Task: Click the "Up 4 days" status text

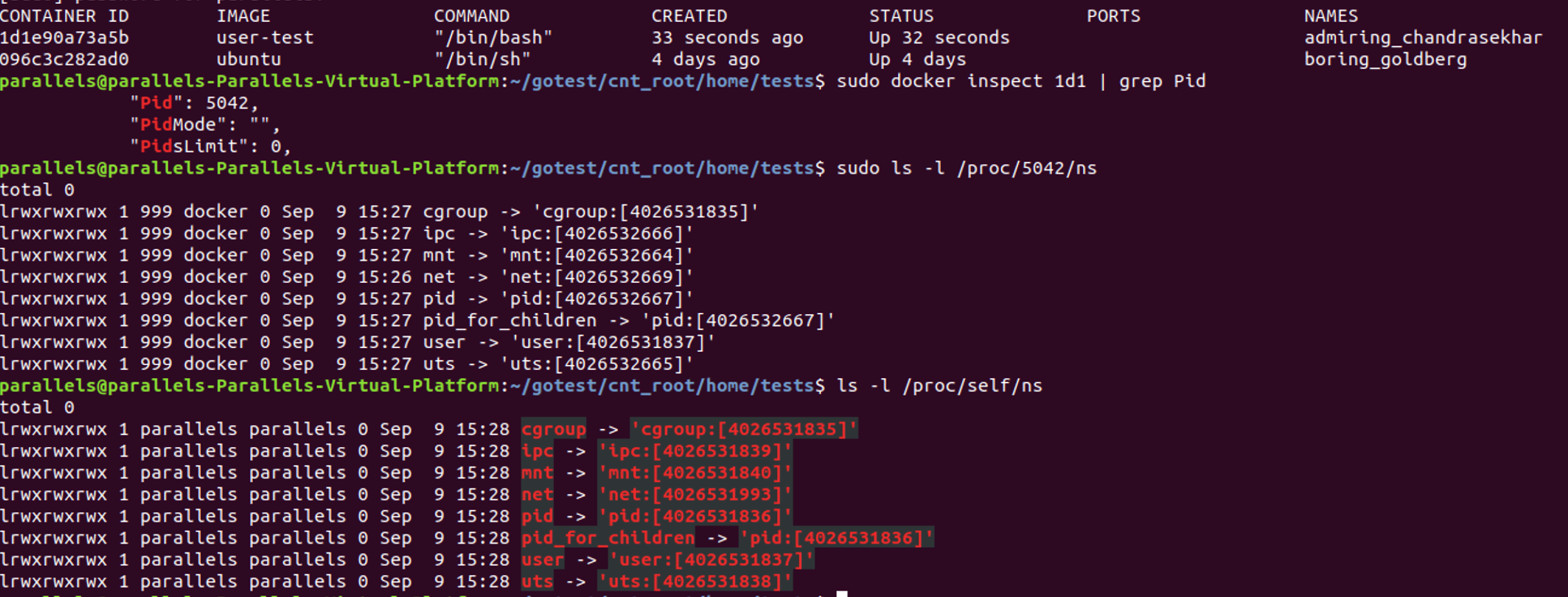Action: click(x=917, y=60)
